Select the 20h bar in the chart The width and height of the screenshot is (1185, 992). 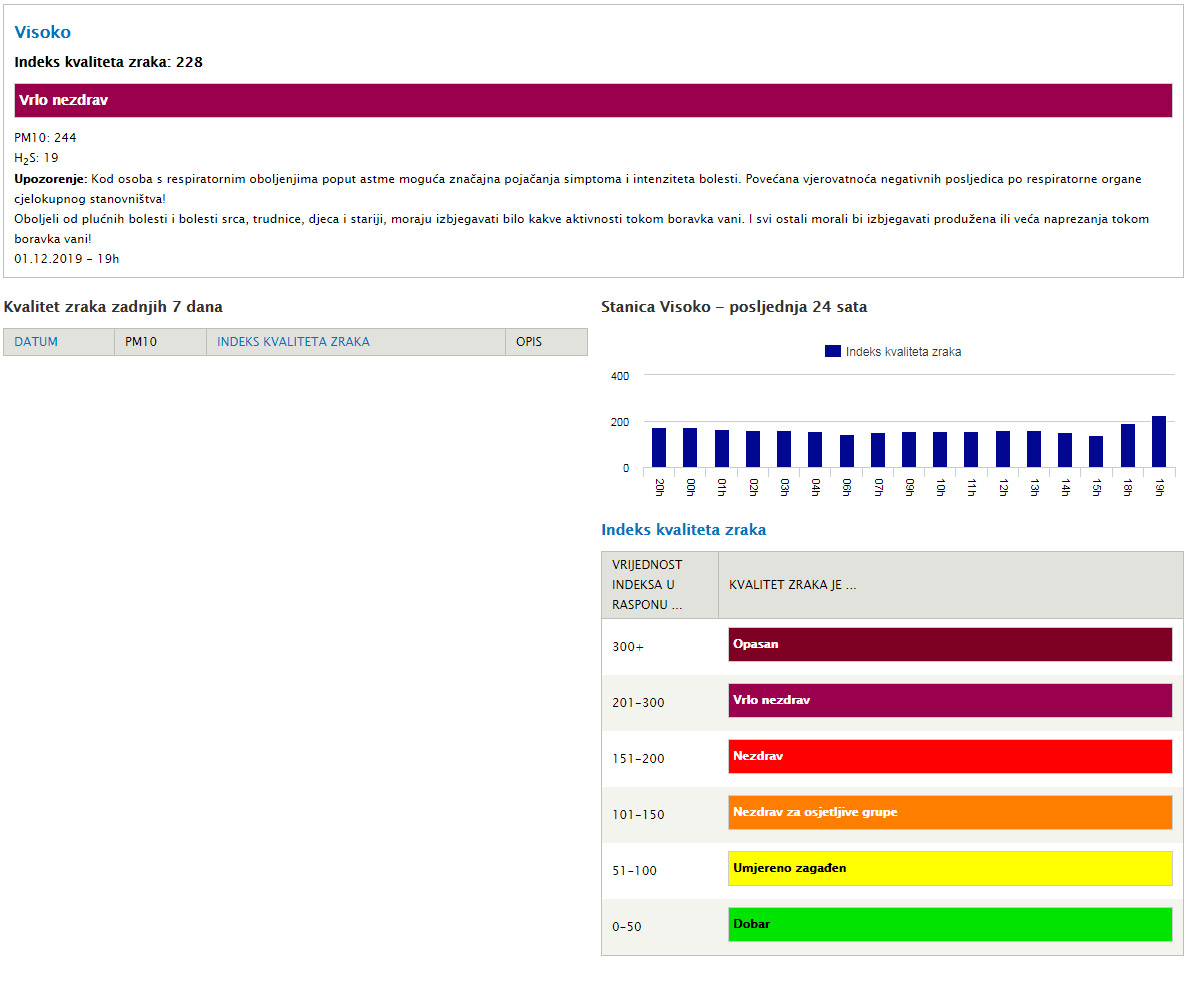tap(659, 448)
